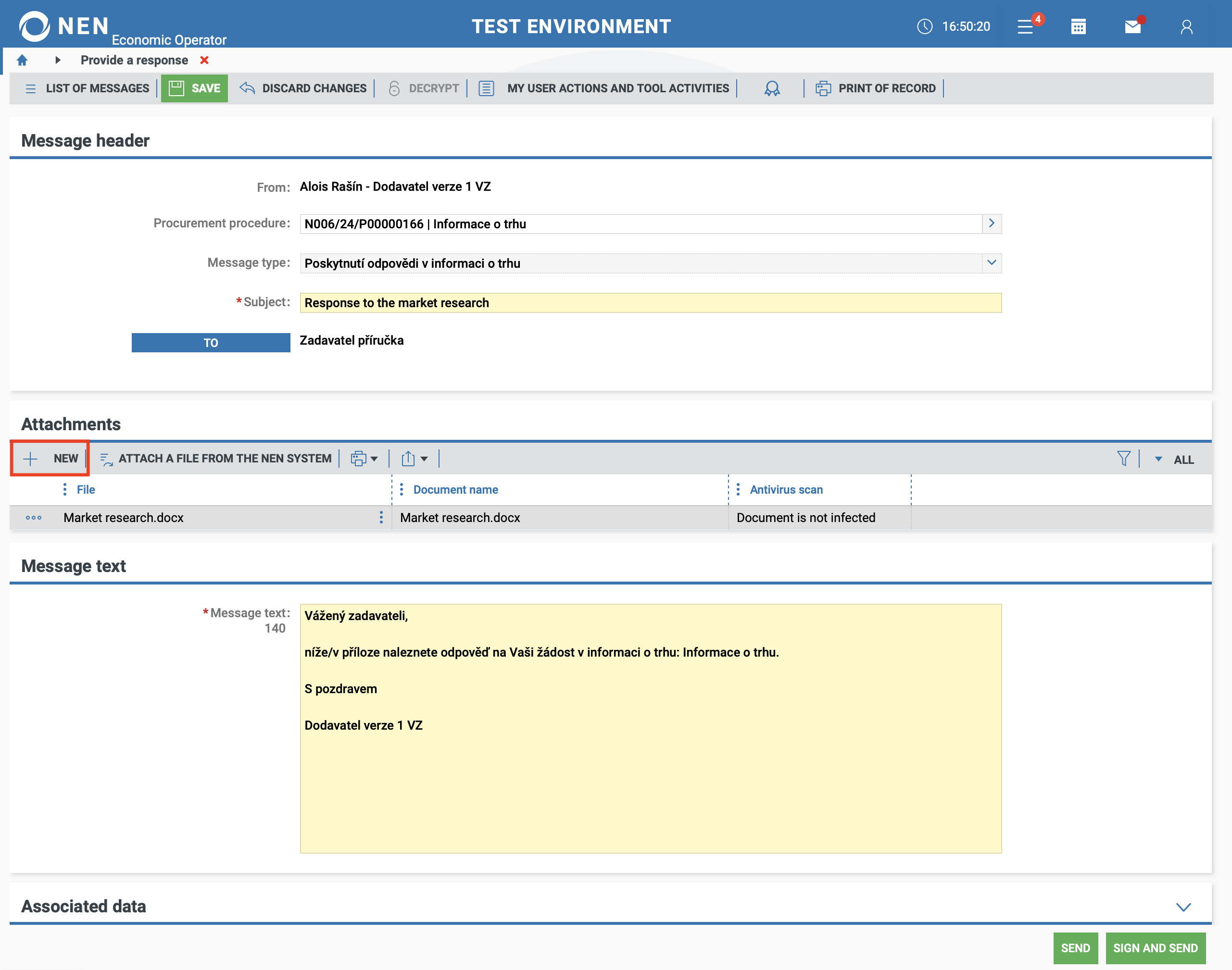Go to List of Messages
The image size is (1232, 970).
click(88, 88)
